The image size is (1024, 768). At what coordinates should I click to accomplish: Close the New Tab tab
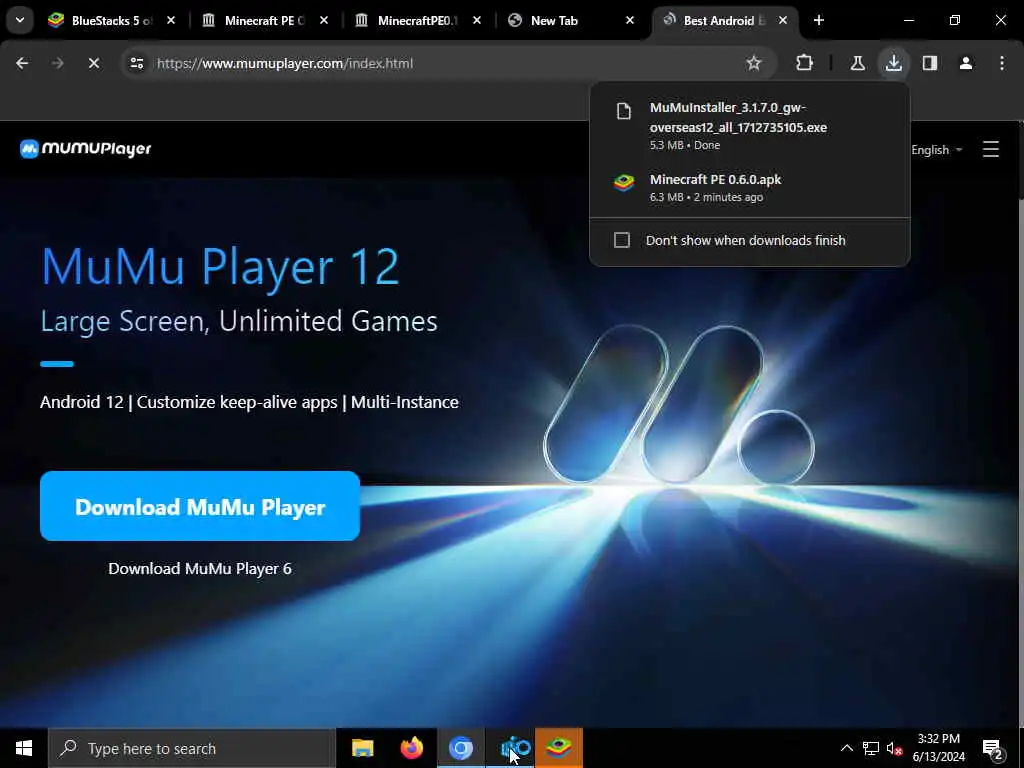630,20
